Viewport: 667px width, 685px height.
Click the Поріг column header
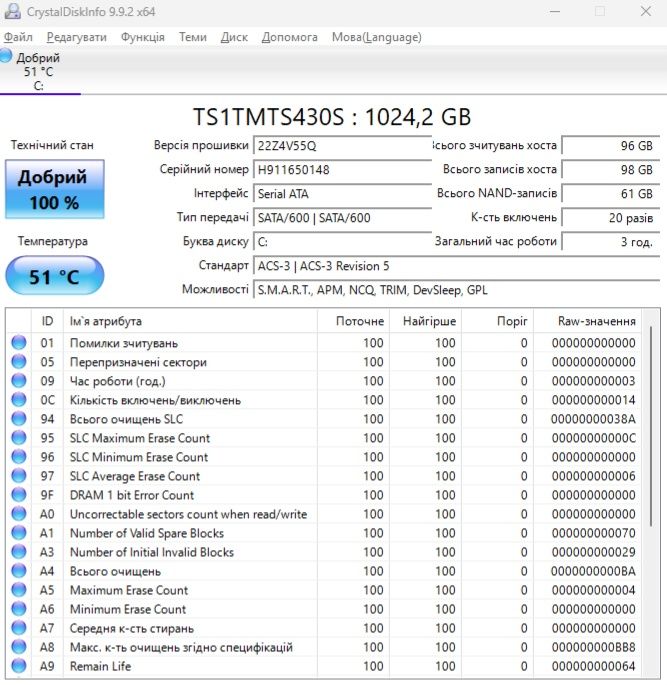click(497, 321)
